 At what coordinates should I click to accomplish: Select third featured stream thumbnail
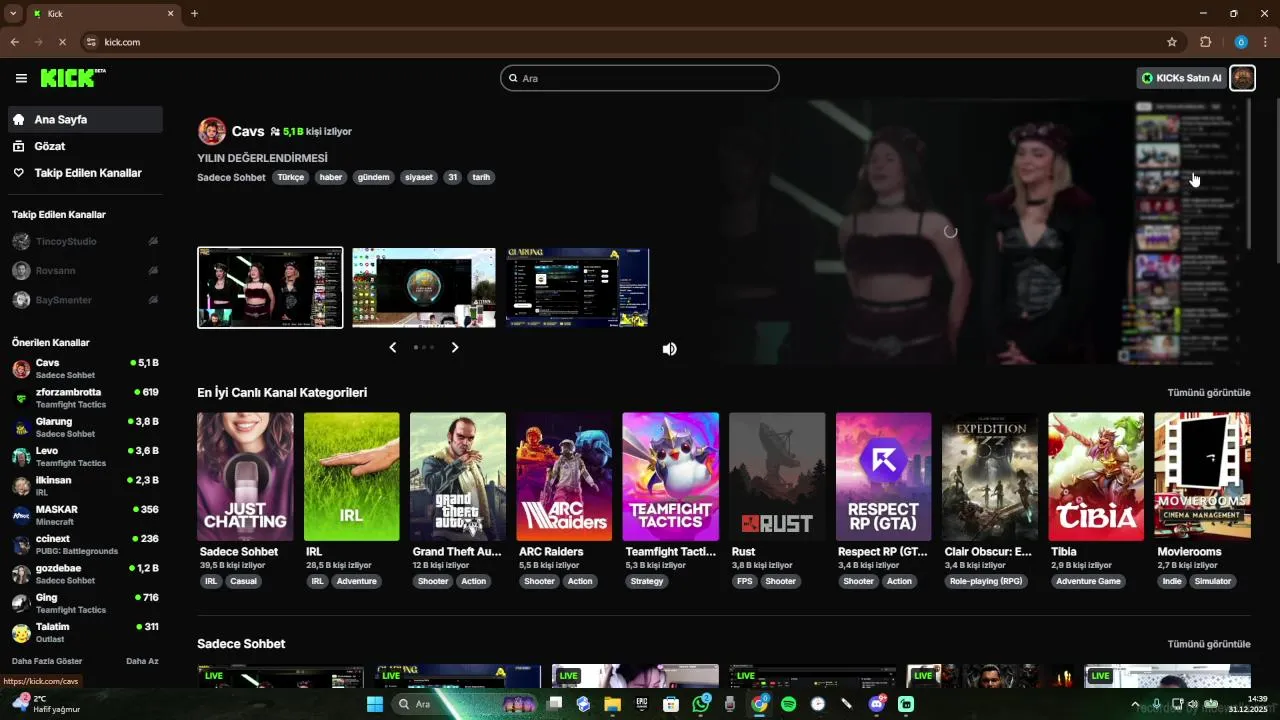(x=577, y=288)
